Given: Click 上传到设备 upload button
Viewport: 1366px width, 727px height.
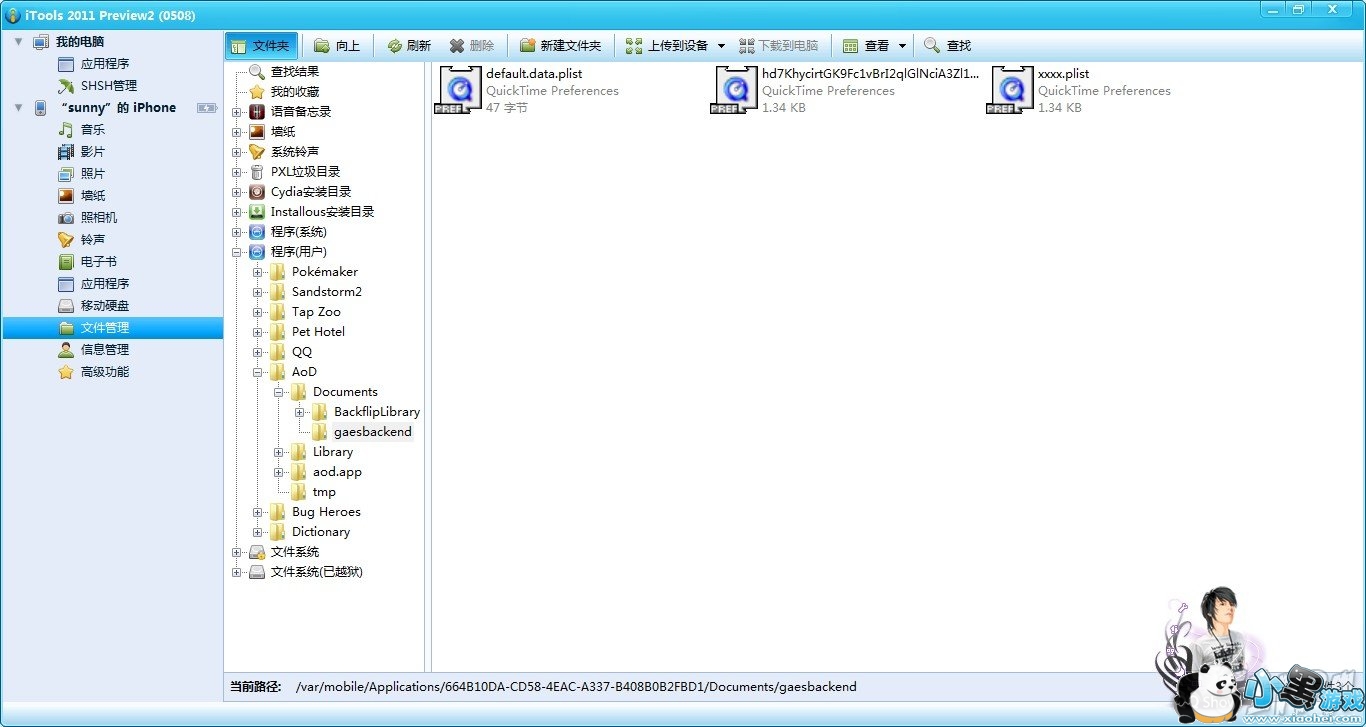Looking at the screenshot, I should point(666,46).
